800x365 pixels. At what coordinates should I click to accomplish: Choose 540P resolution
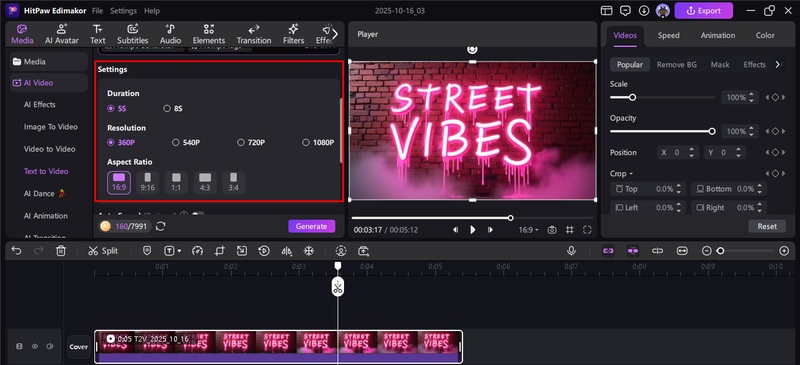[186, 142]
